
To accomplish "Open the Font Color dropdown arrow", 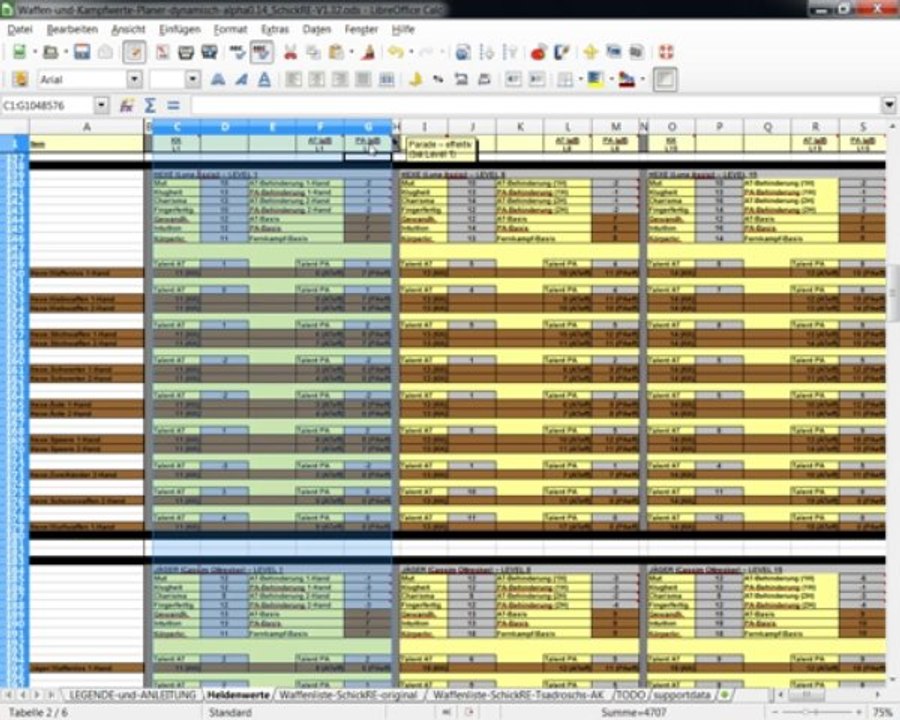I will (642, 79).
